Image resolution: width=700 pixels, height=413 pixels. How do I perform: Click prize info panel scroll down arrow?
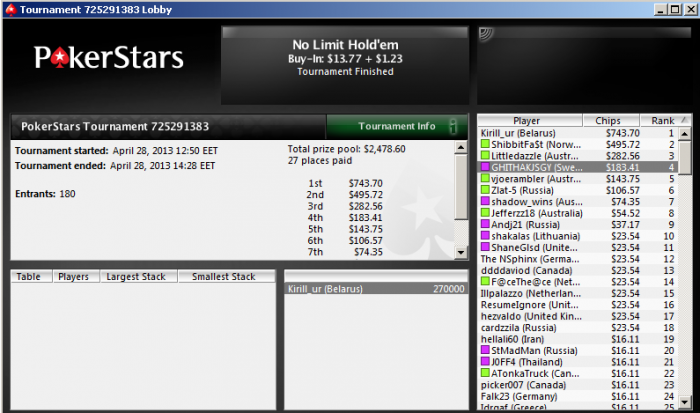coord(461,253)
